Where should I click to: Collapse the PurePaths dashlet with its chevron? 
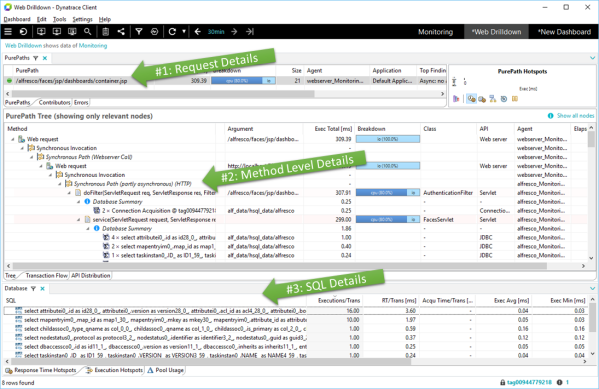593,58
